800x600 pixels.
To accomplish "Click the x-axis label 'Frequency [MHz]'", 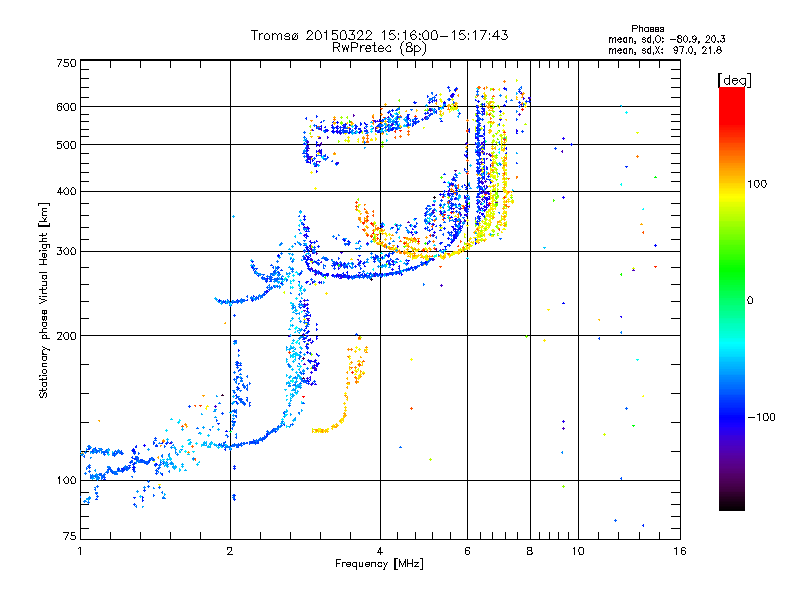I will pyautogui.click(x=379, y=564).
